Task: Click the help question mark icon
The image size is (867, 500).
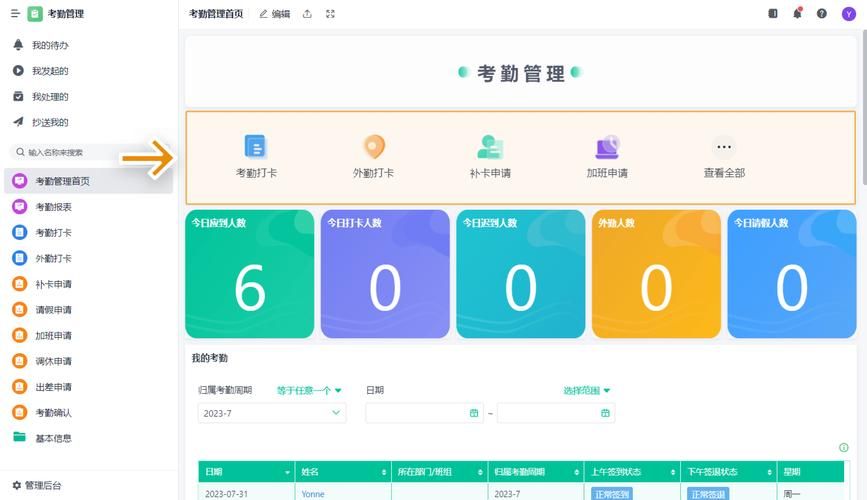Action: pyautogui.click(x=822, y=14)
